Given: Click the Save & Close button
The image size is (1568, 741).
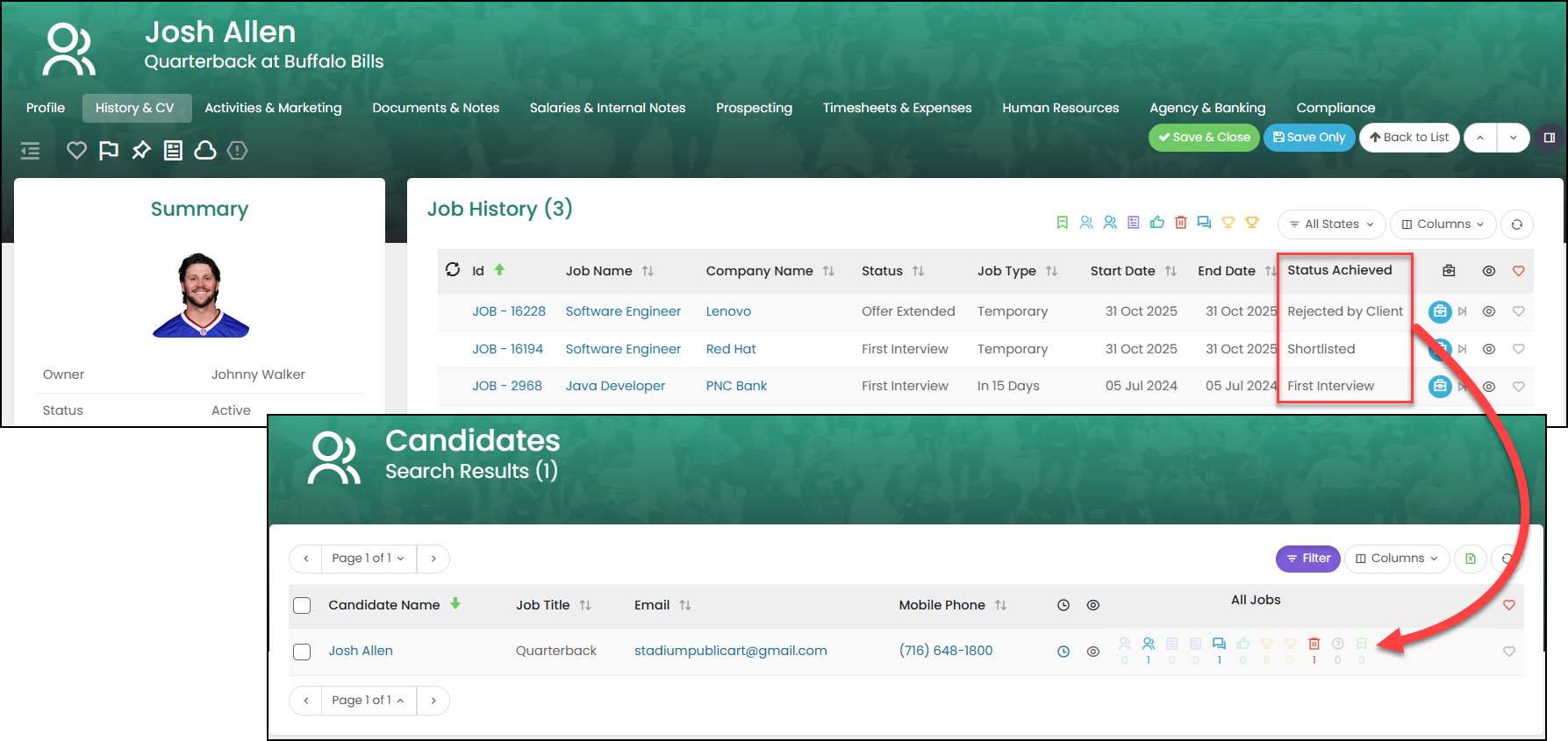Looking at the screenshot, I should (1204, 138).
